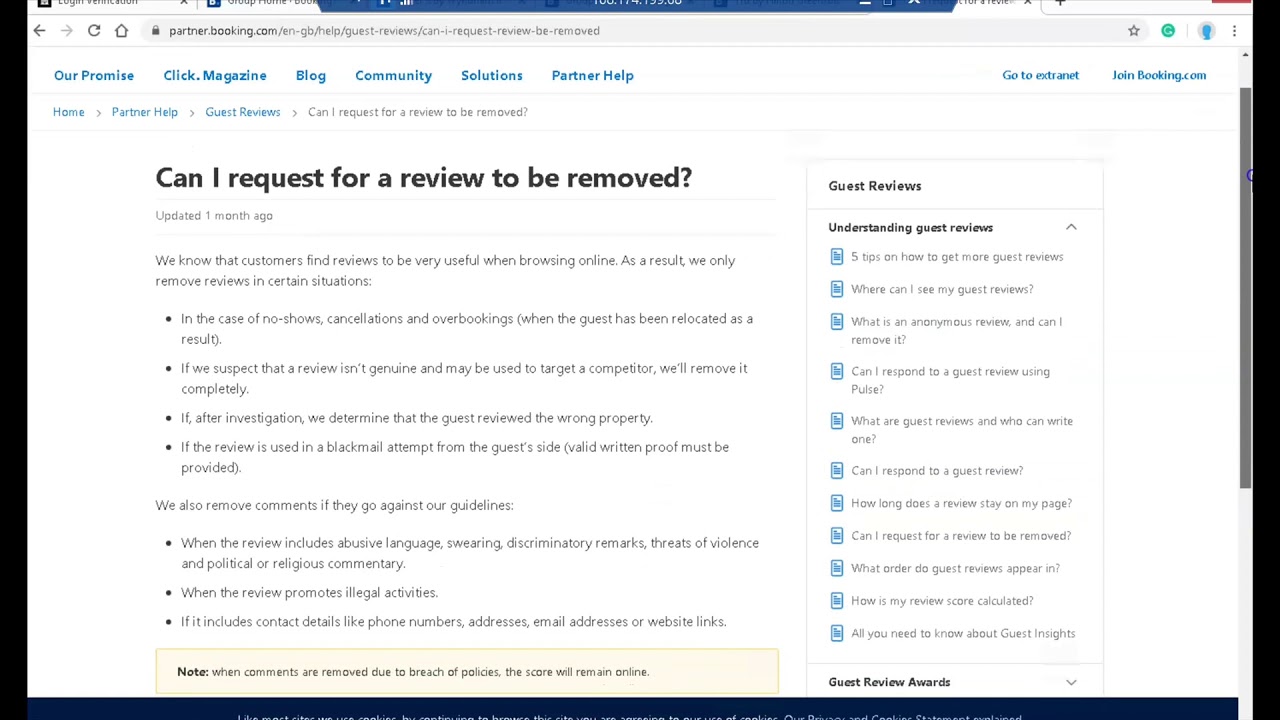Bookmark this page with the star icon
Screen dimensions: 1280x720
coord(1134,31)
